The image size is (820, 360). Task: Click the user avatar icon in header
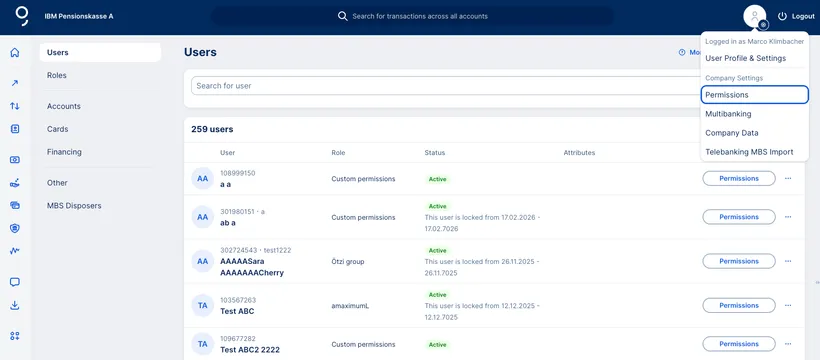(x=755, y=17)
